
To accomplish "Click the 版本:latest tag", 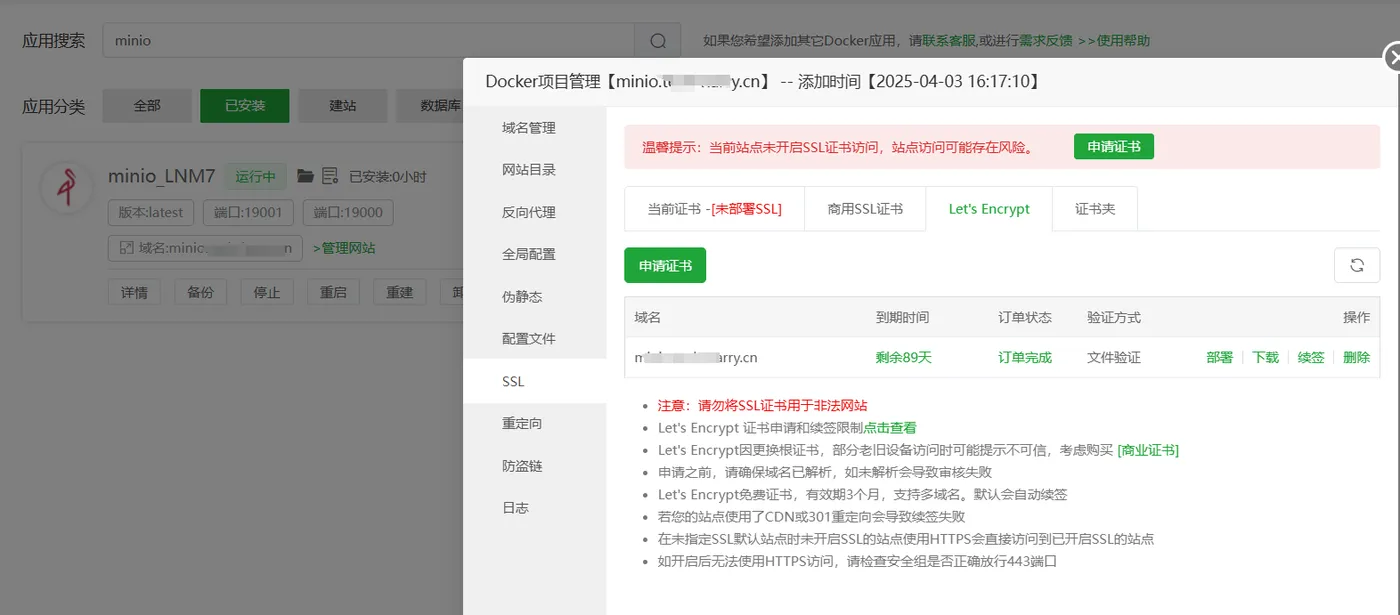I will [x=151, y=212].
